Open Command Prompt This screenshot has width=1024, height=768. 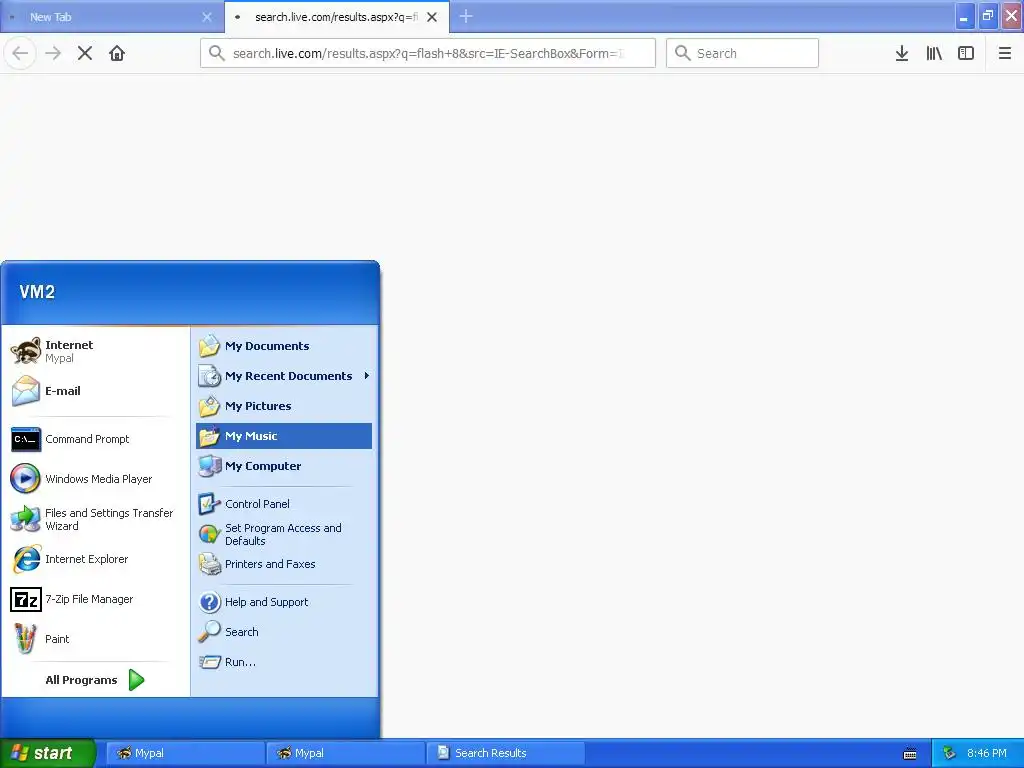click(x=95, y=439)
